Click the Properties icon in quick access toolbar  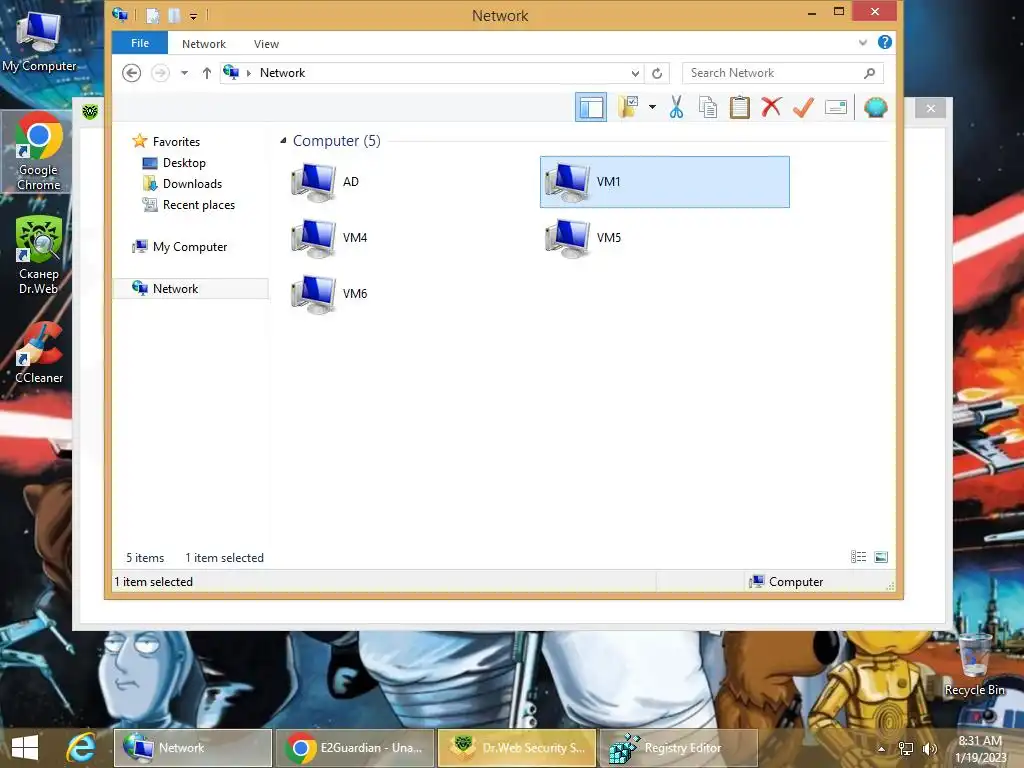(x=153, y=15)
